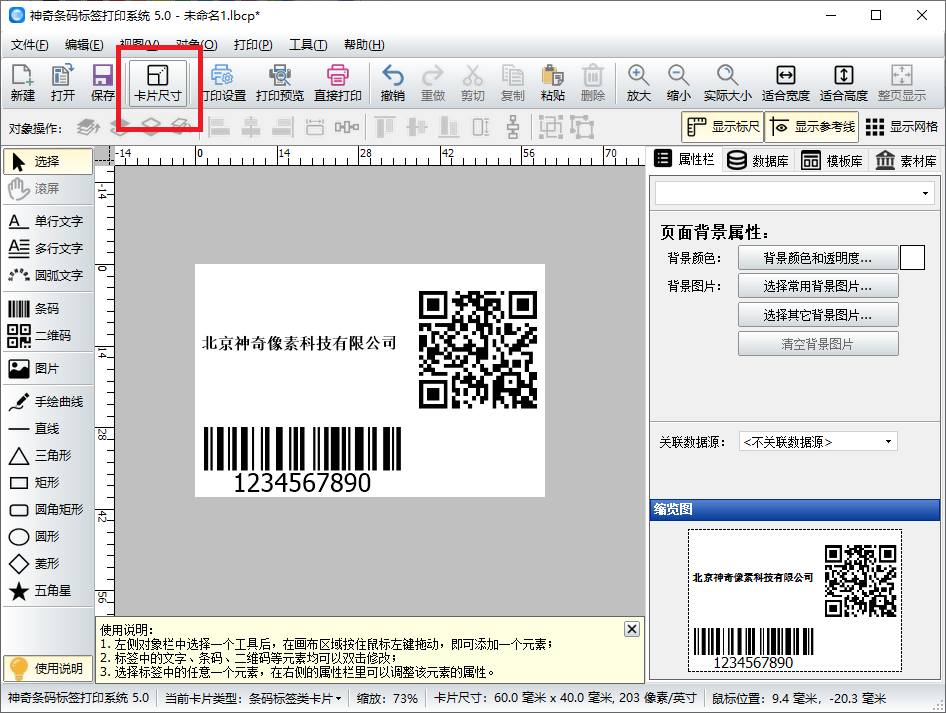Activate the 手绘曲线 freehand curve tool
Viewport: 946px width, 713px height.
[48, 402]
